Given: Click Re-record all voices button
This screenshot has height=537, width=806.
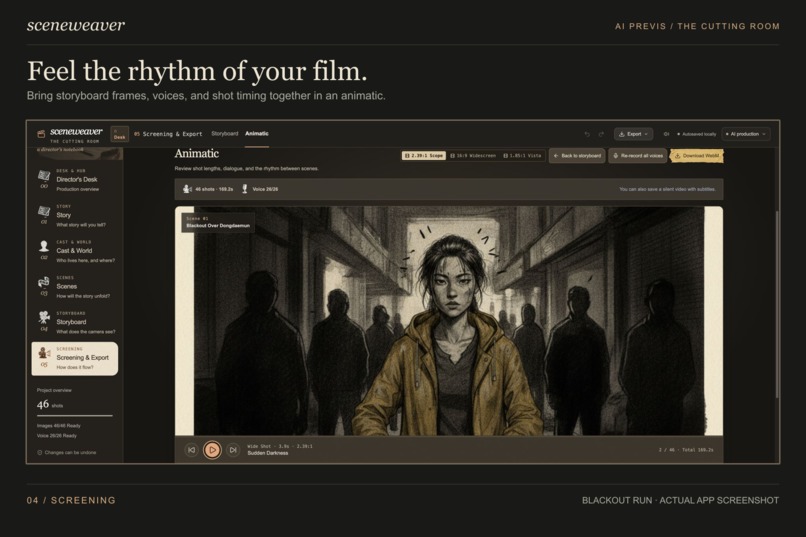Looking at the screenshot, I should (x=637, y=156).
